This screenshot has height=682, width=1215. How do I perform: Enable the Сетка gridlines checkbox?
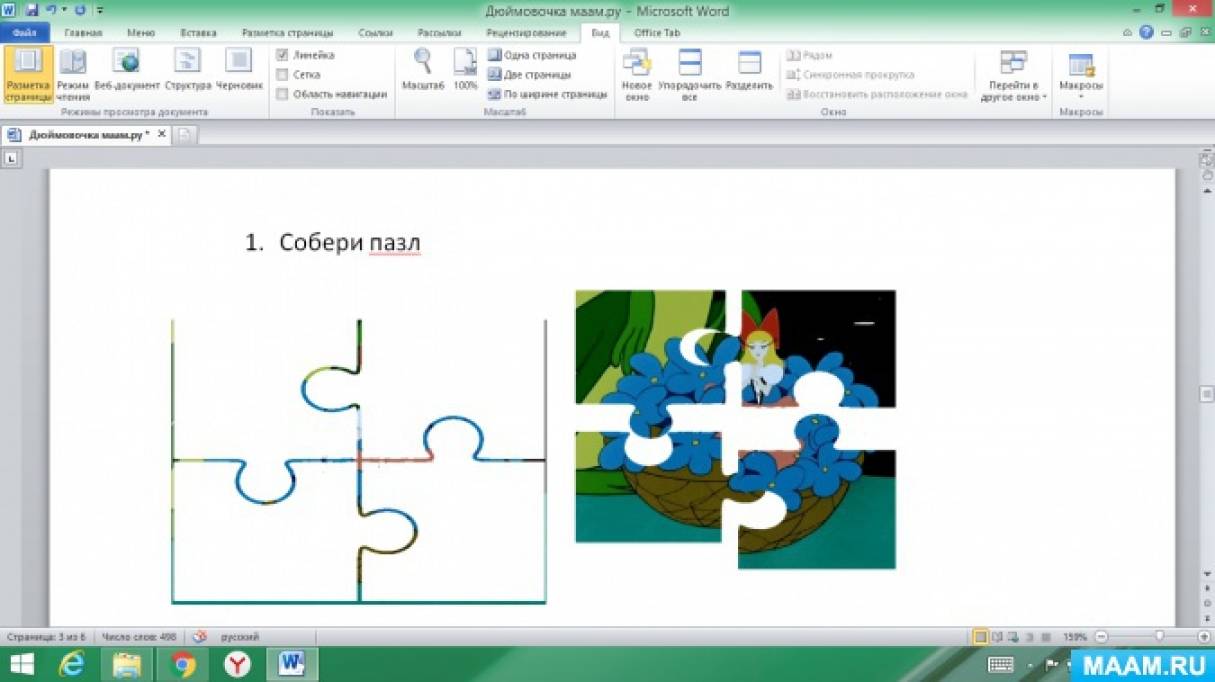[x=282, y=75]
